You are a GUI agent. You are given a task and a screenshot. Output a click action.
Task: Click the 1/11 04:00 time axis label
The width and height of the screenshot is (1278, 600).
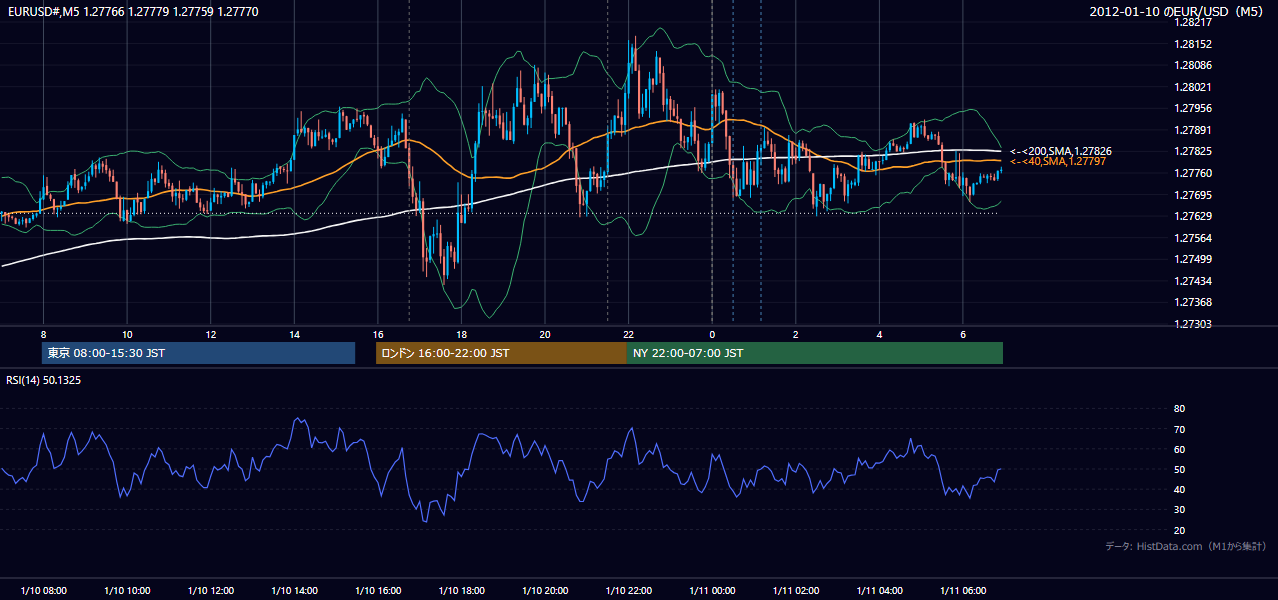880,591
